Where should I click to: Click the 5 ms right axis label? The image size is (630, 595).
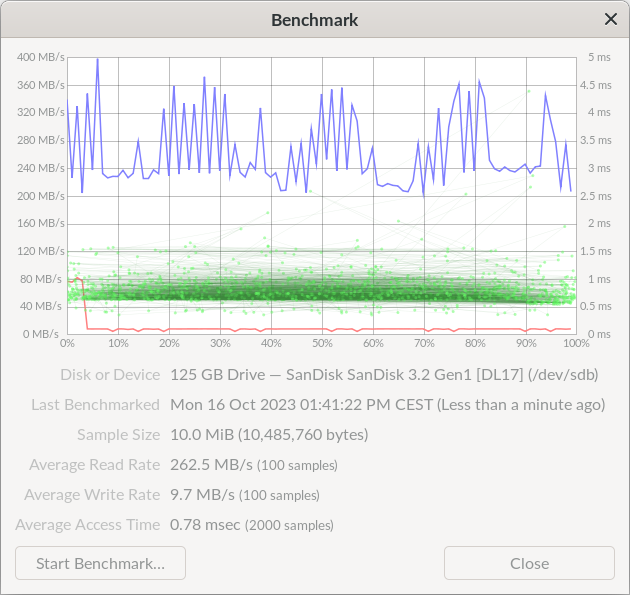pyautogui.click(x=598, y=57)
